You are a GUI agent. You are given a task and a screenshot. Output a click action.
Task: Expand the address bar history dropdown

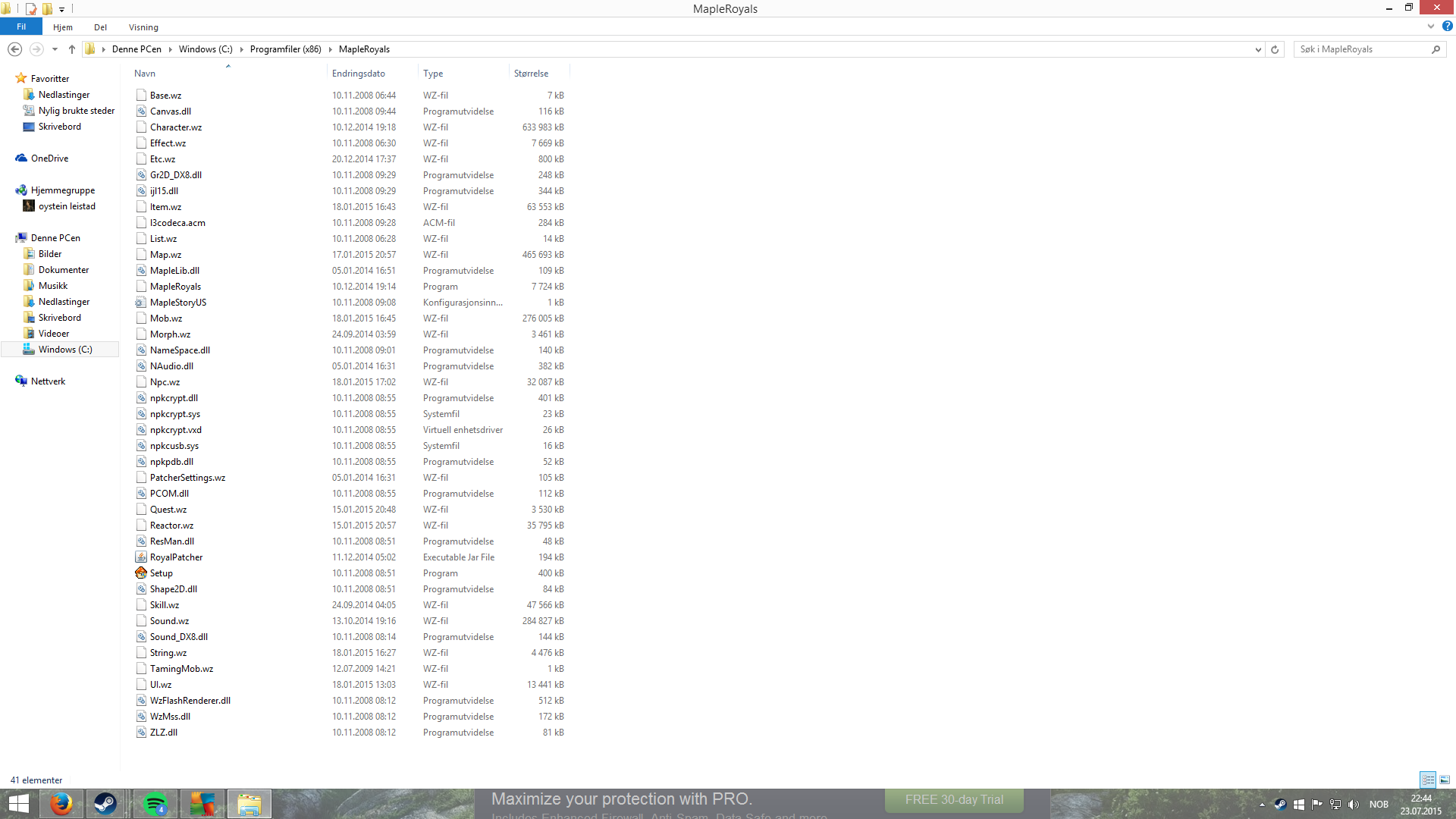pyautogui.click(x=1258, y=49)
